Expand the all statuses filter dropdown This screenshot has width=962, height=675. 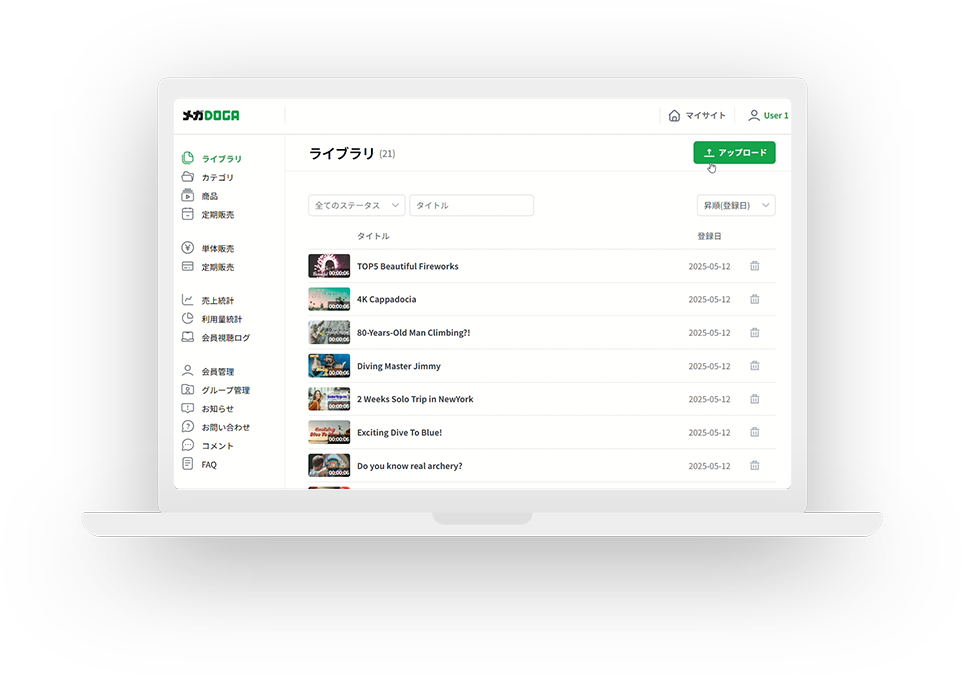coord(356,205)
